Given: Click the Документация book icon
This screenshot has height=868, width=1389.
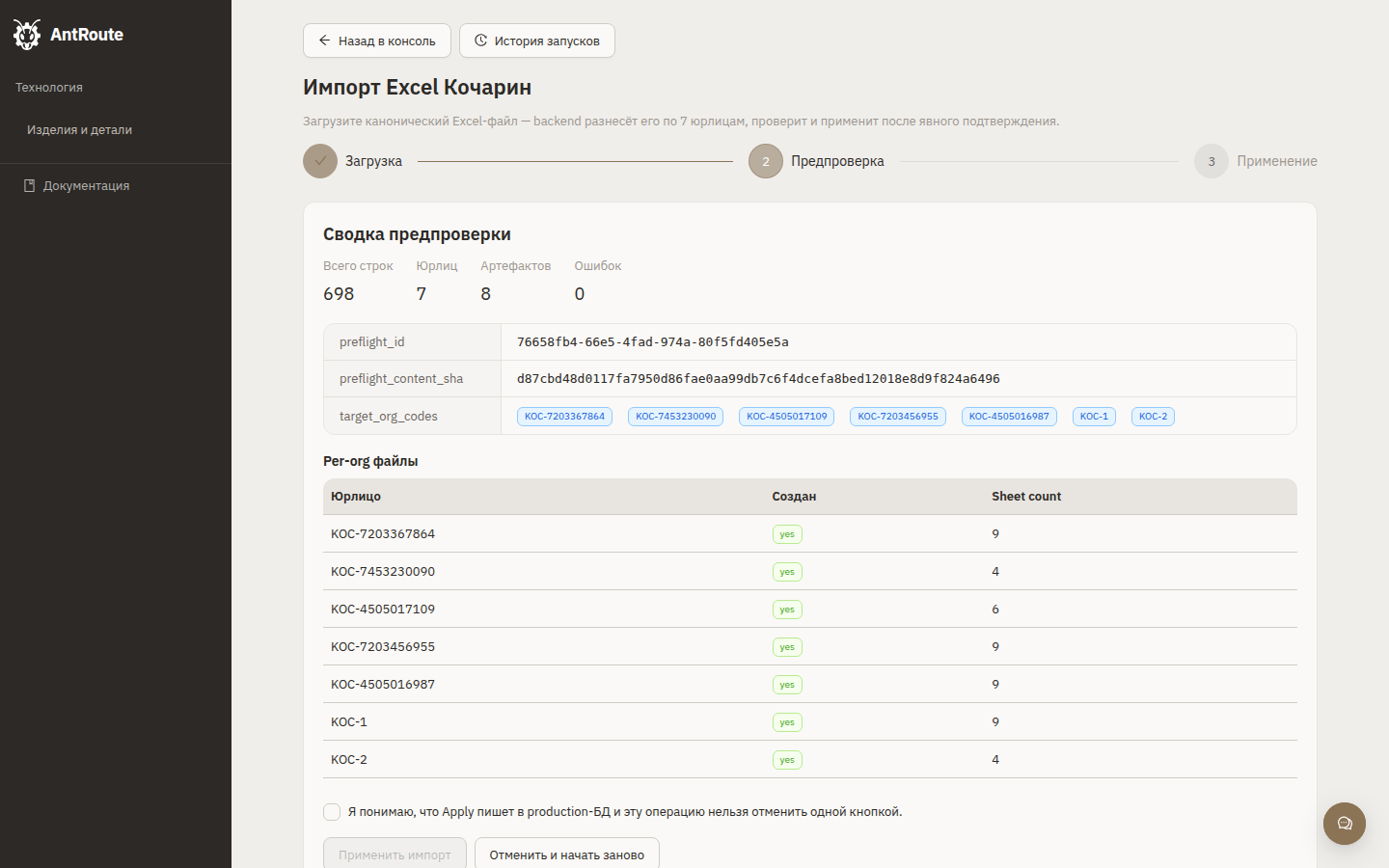Looking at the screenshot, I should pyautogui.click(x=30, y=185).
